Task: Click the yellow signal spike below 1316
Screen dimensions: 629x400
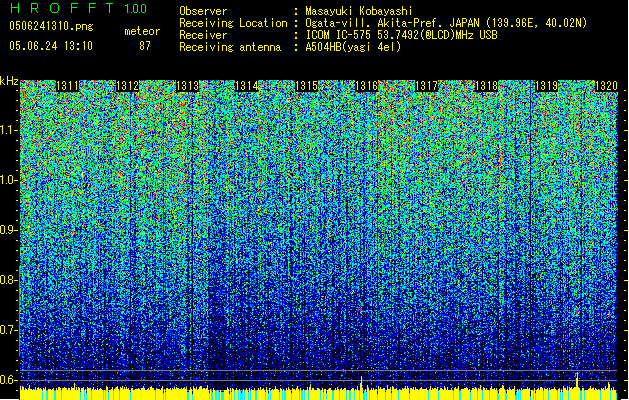Action: tap(361, 383)
